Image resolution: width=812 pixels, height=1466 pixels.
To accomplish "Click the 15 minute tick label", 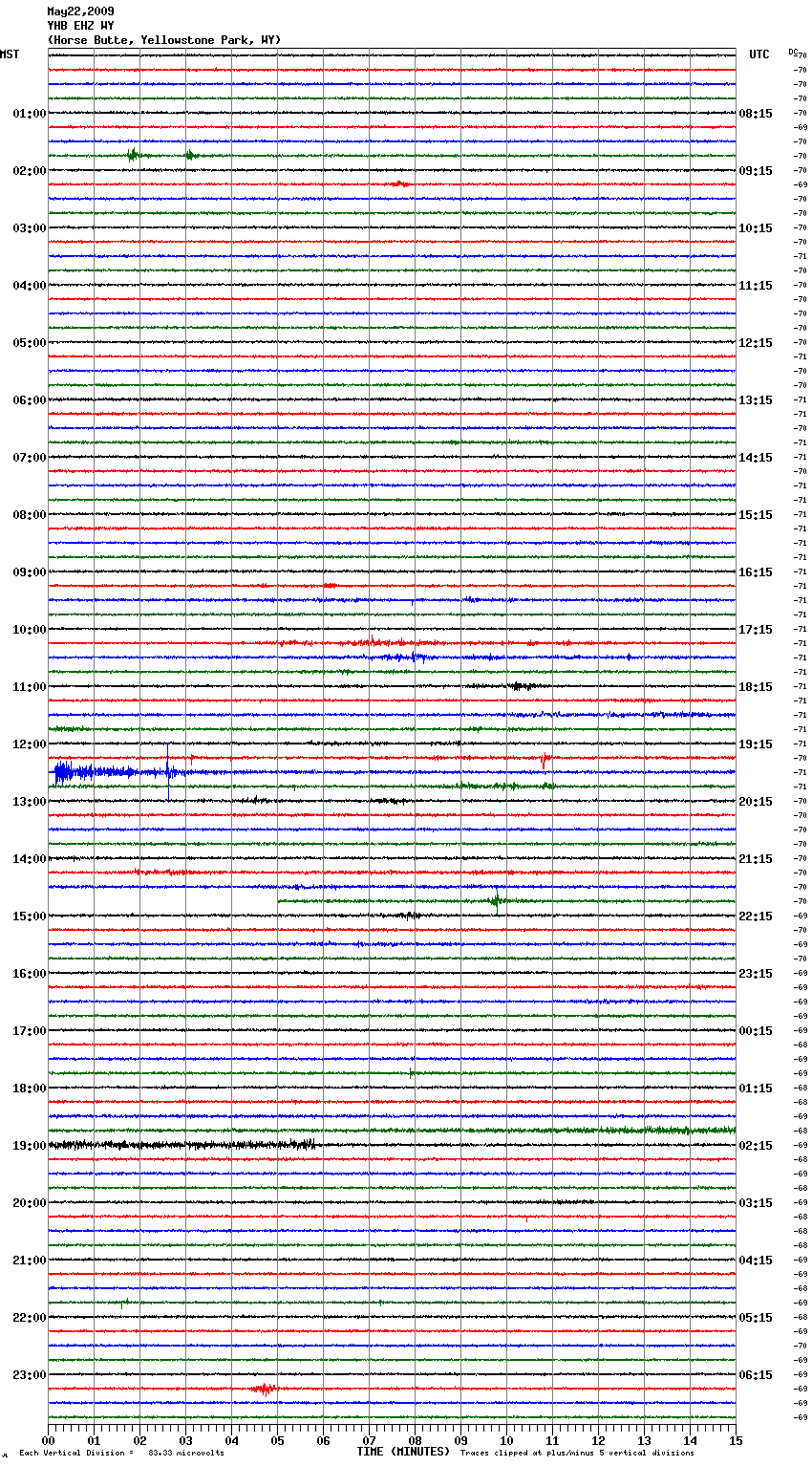I will [736, 1440].
